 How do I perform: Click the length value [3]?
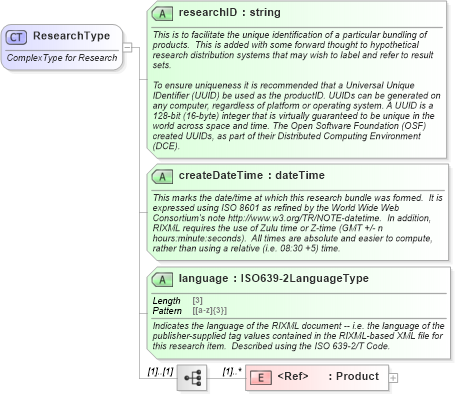197,300
